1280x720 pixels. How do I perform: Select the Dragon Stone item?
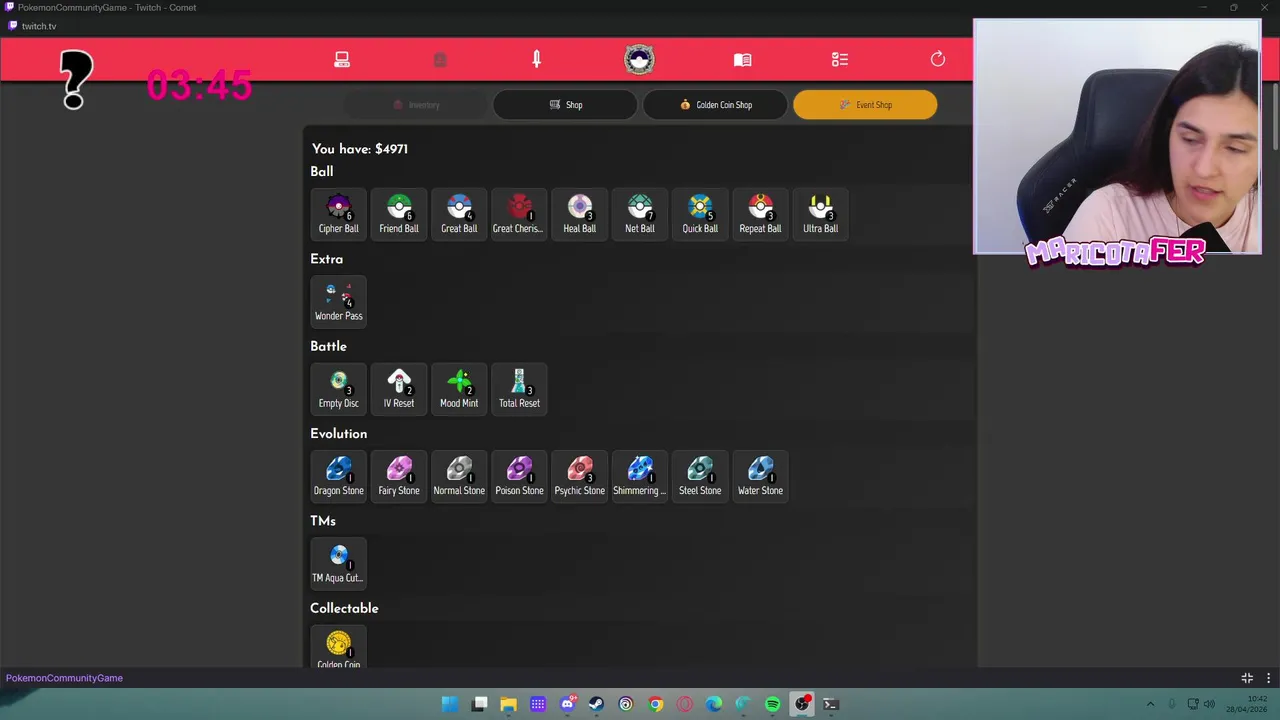339,476
